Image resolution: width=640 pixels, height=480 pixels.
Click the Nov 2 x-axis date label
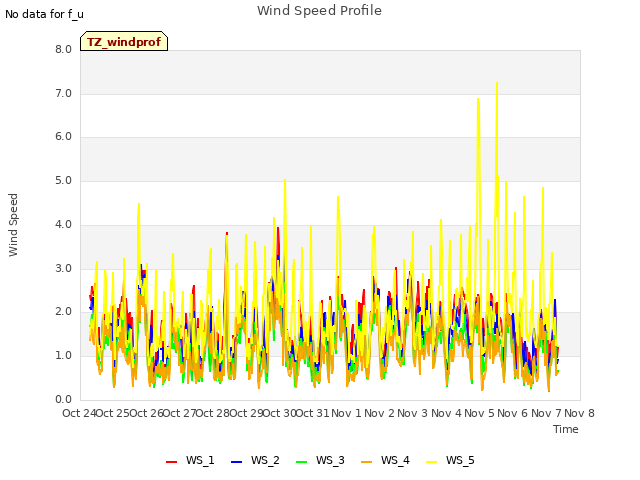(380, 413)
